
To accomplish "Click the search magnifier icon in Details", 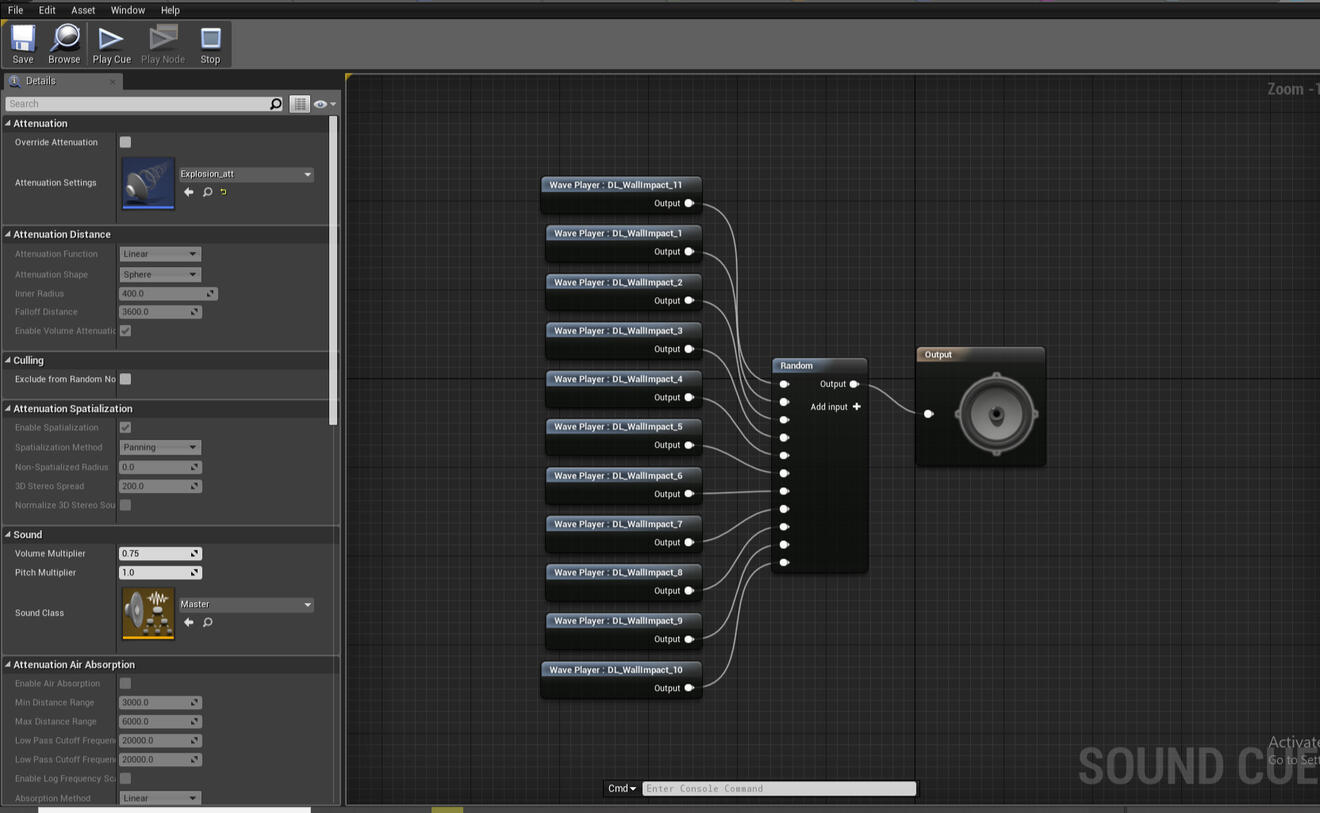I will coord(276,104).
